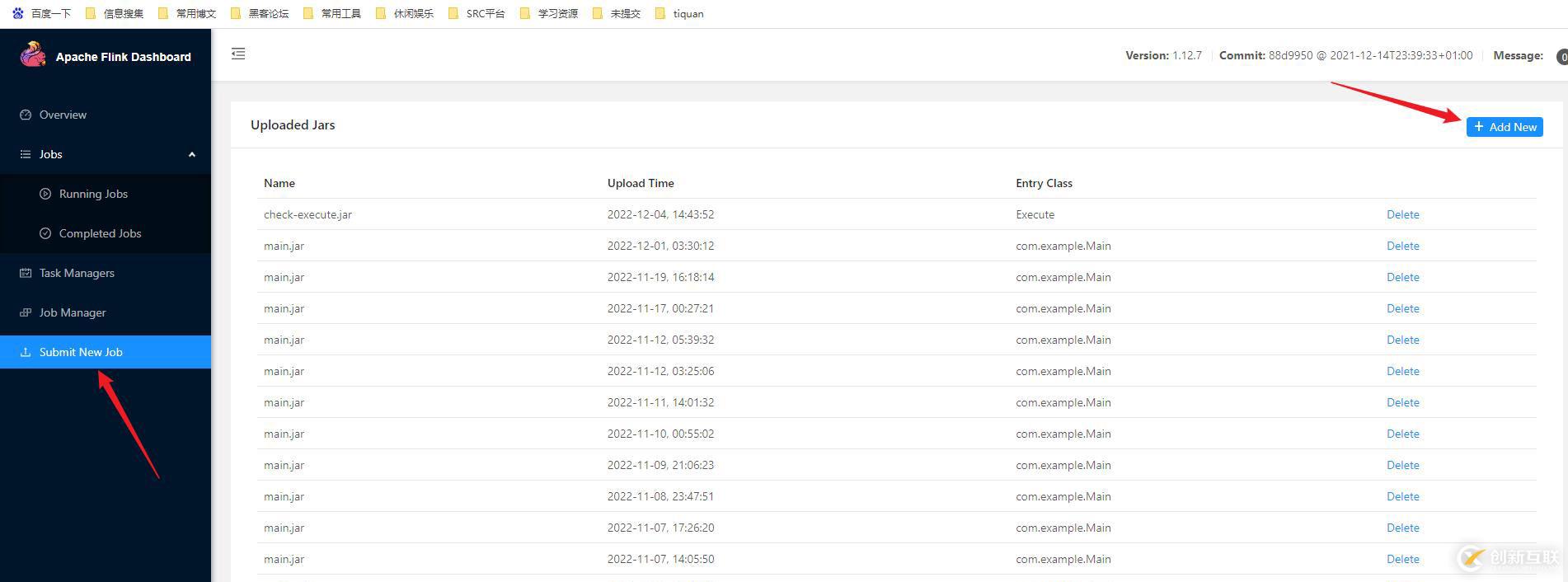Click the 2022-11-12, 03:25:06 upload time
Viewport: 1568px width, 582px height.
coord(660,371)
